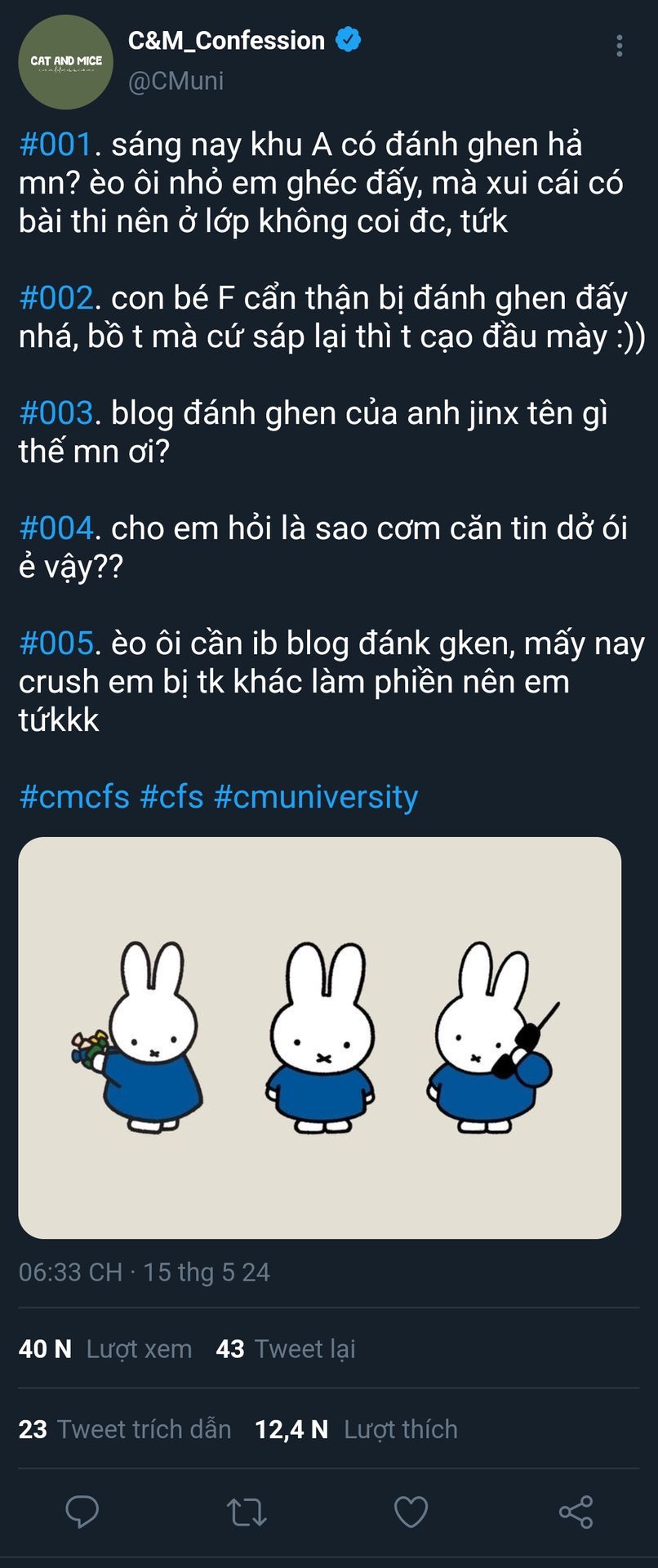Tap the #005 hashtag link

coord(56,644)
